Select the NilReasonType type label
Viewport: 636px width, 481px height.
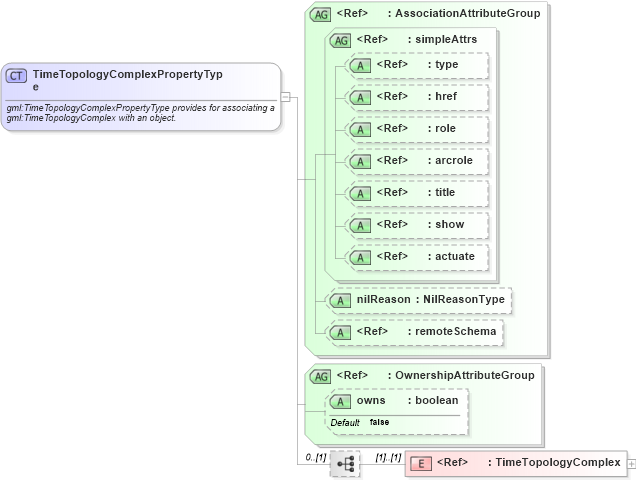pos(464,299)
